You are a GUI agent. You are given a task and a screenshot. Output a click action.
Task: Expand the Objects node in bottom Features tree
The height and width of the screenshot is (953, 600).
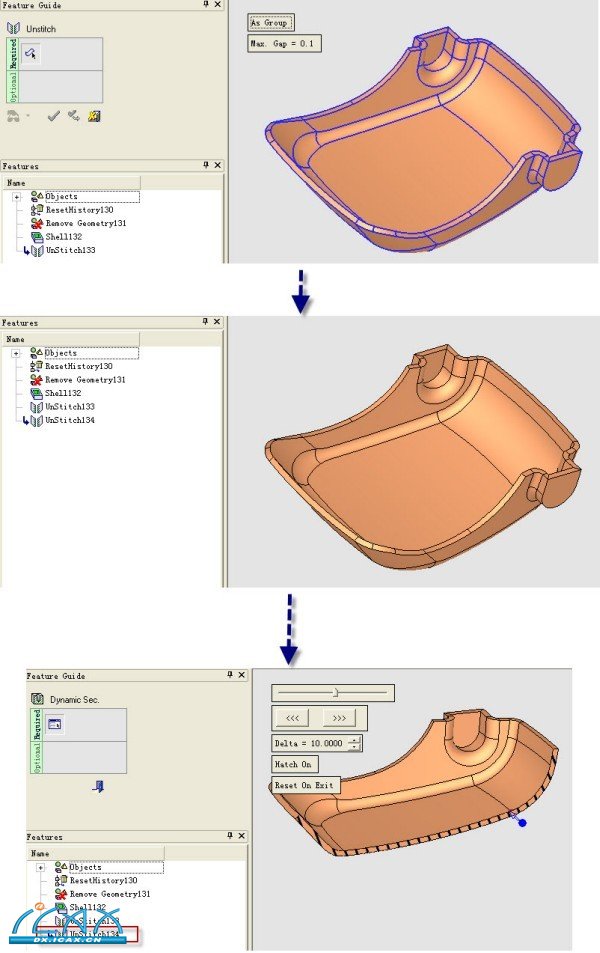(x=41, y=867)
